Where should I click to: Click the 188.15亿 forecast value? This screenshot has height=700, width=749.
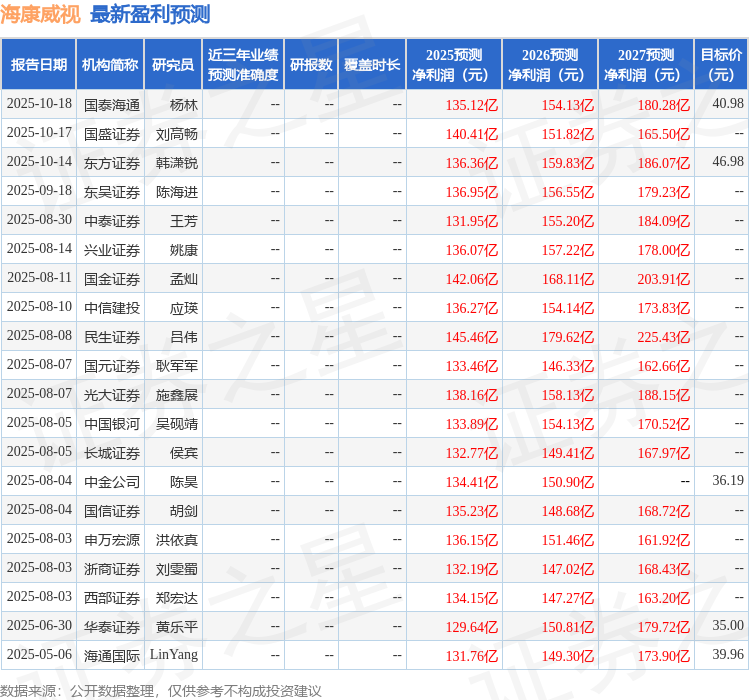[x=663, y=395]
